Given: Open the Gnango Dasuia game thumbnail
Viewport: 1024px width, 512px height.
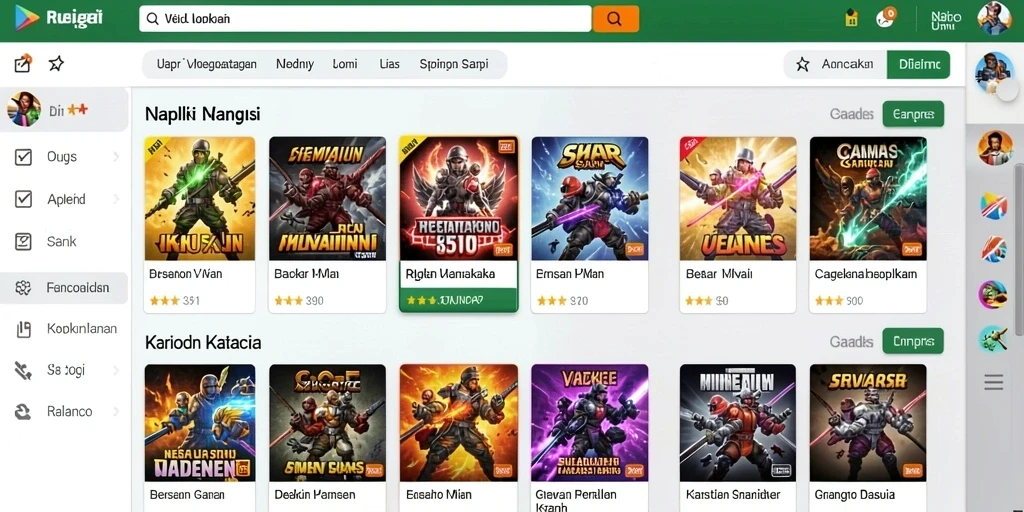Looking at the screenshot, I should click(x=868, y=423).
